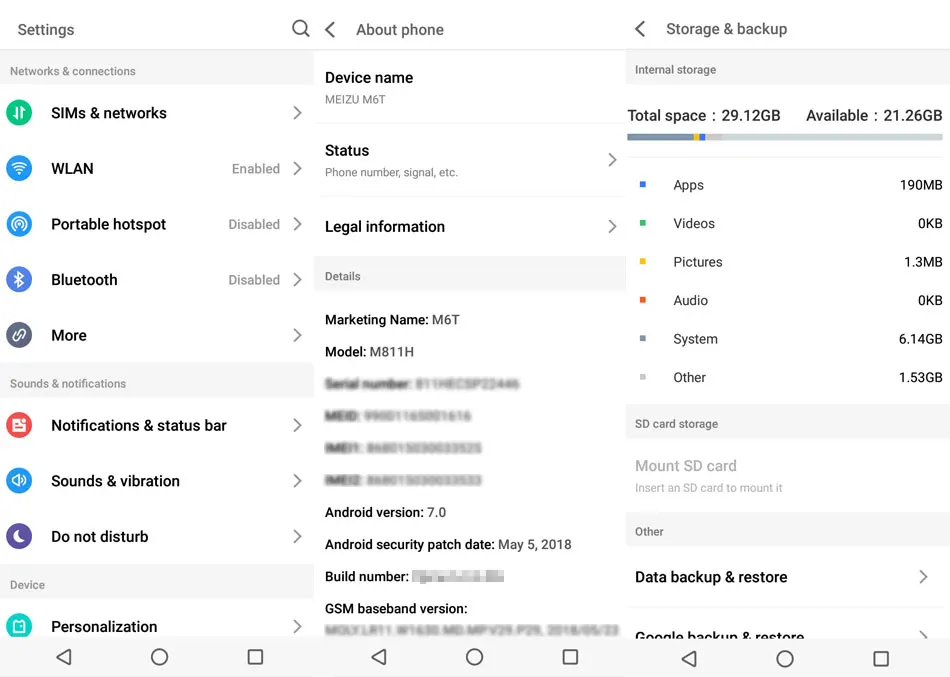
Task: Tap the SIMs & networks green icon
Action: (19, 113)
